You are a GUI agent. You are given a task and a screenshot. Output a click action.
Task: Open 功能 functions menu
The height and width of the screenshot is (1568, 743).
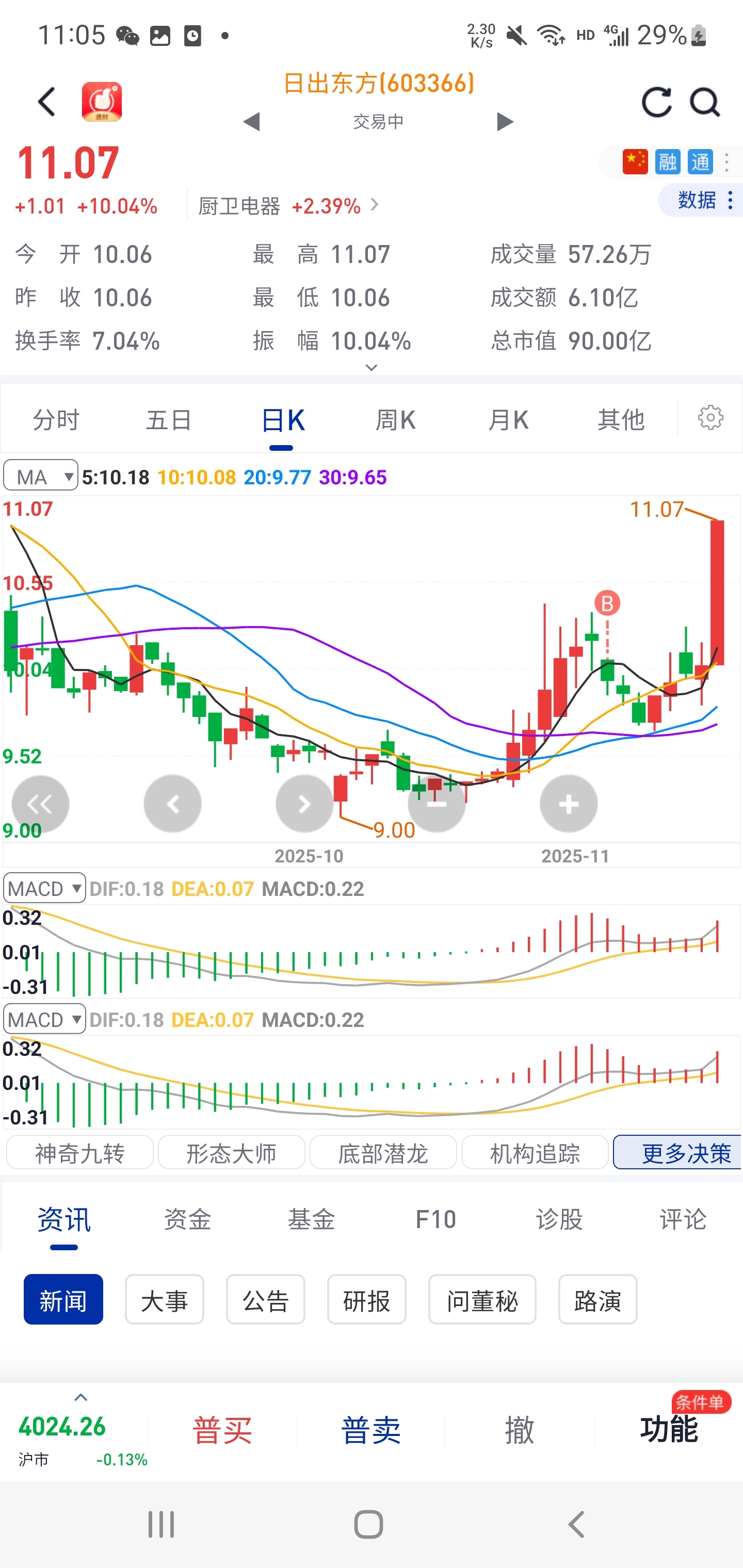pyautogui.click(x=669, y=1430)
